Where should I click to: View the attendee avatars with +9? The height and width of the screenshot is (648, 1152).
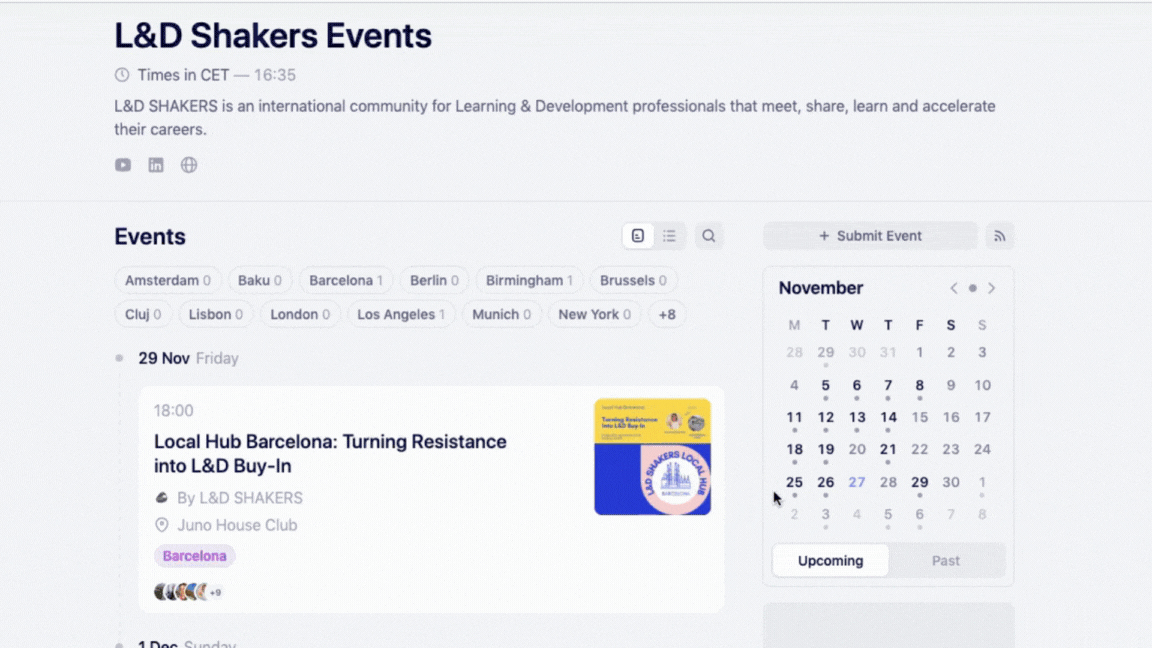(x=188, y=591)
